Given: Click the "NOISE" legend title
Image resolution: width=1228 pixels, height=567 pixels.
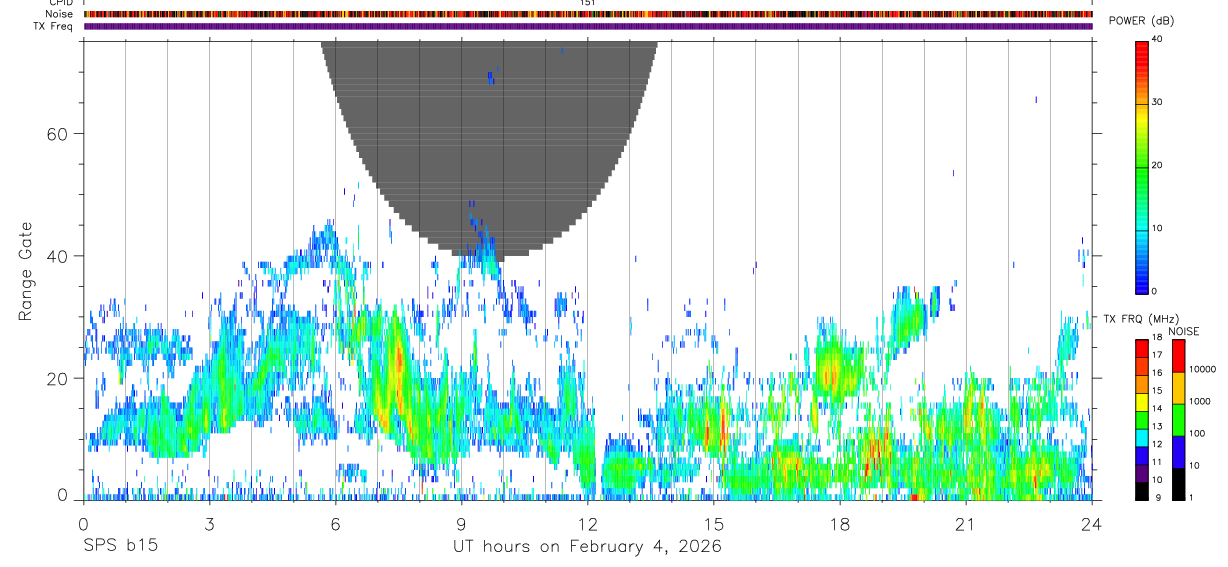Looking at the screenshot, I should tap(1184, 331).
